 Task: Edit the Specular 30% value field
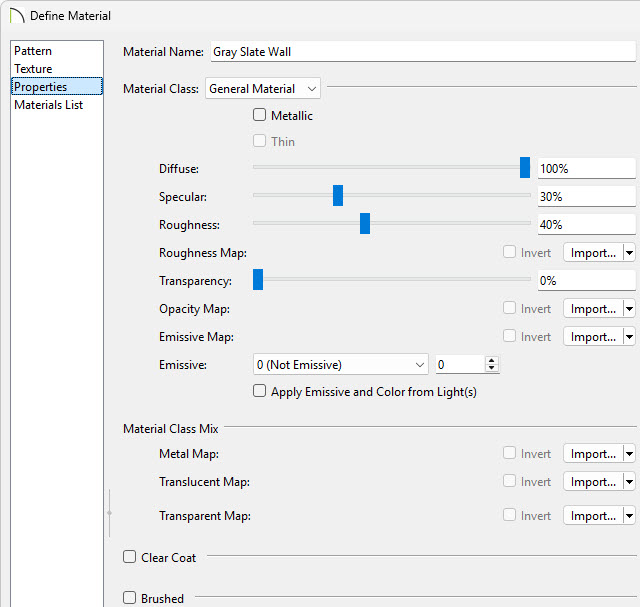(587, 196)
